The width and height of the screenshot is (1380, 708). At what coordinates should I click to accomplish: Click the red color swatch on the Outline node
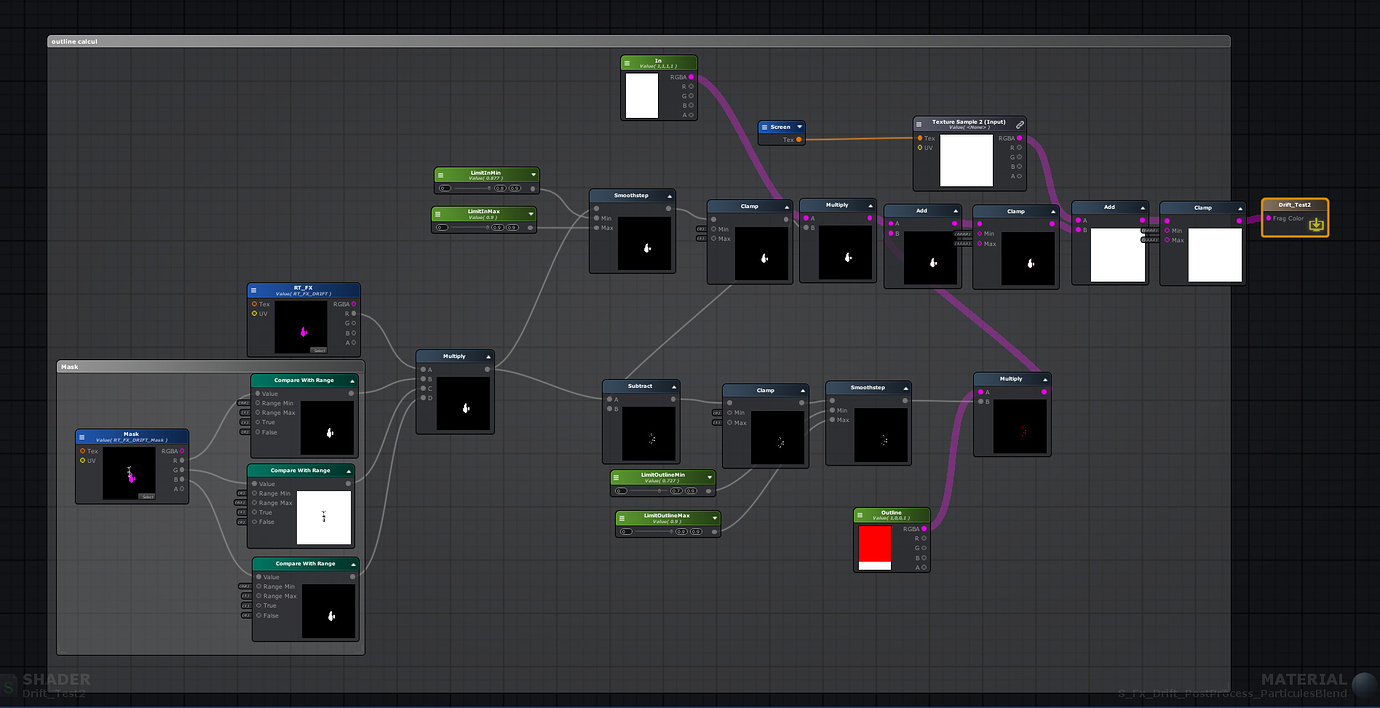tap(875, 543)
